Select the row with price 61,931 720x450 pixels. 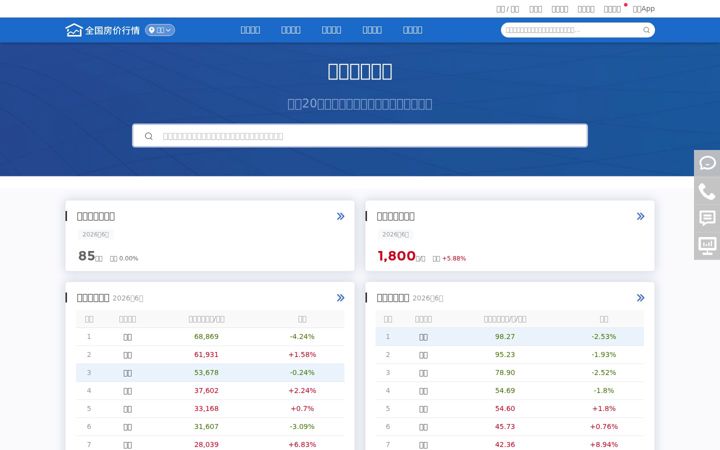pyautogui.click(x=210, y=354)
